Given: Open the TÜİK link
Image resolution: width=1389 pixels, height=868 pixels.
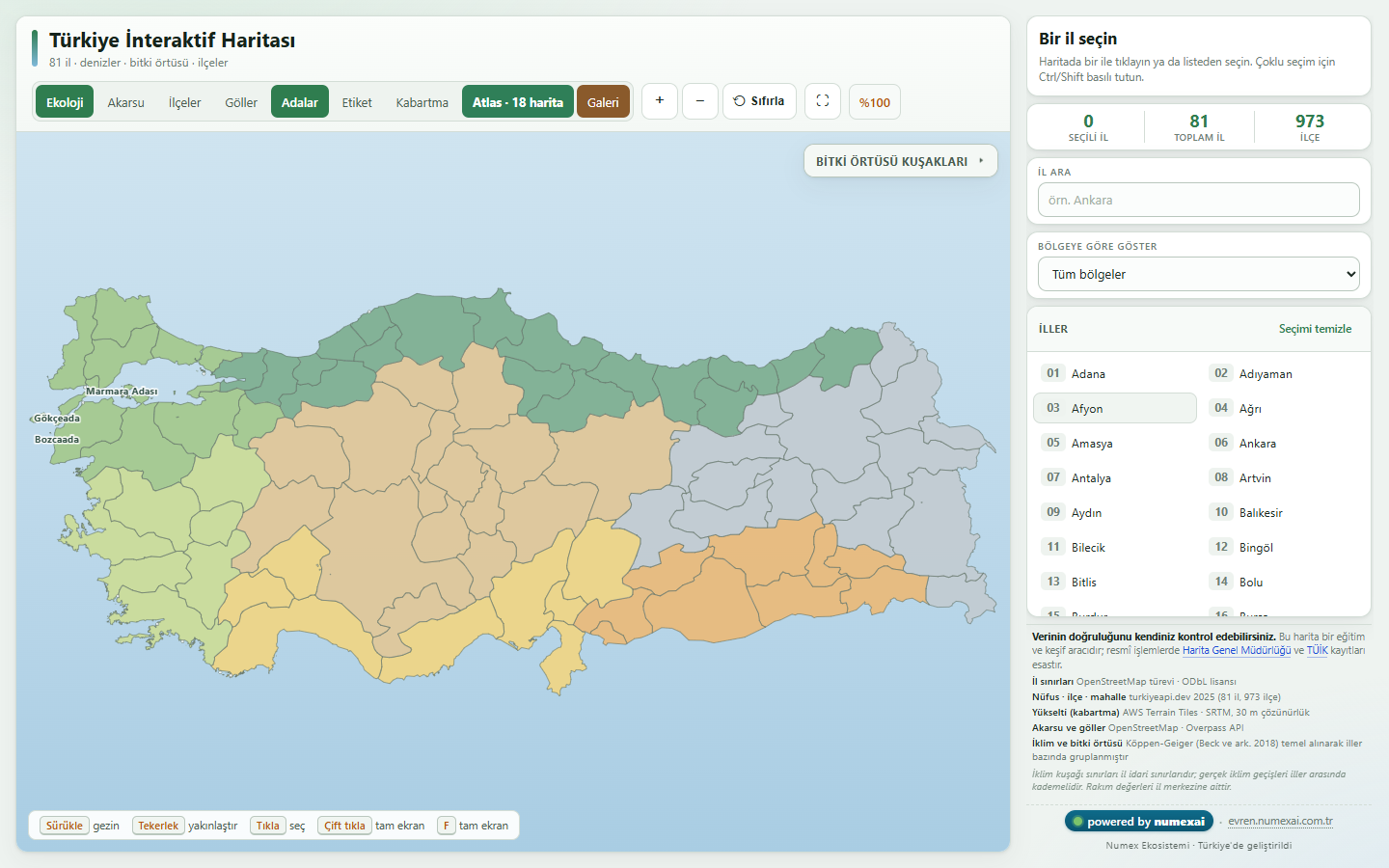Looking at the screenshot, I should (x=1318, y=650).
